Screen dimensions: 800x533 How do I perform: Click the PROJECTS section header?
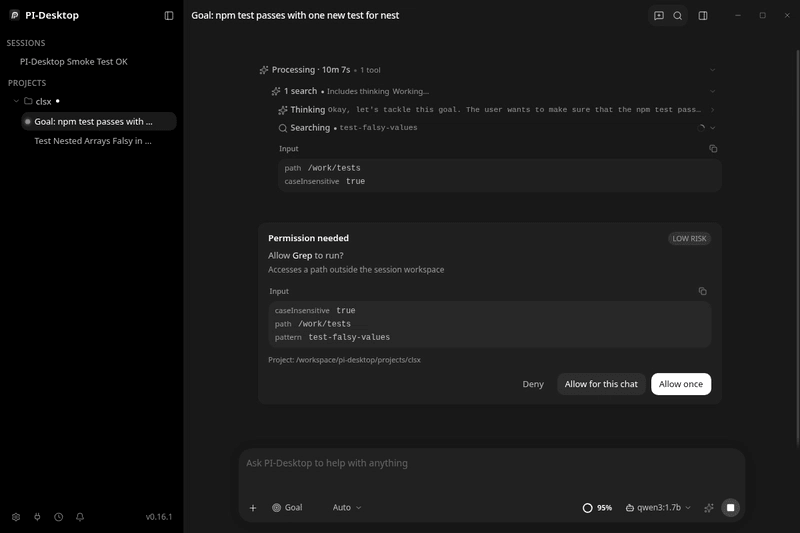27,83
